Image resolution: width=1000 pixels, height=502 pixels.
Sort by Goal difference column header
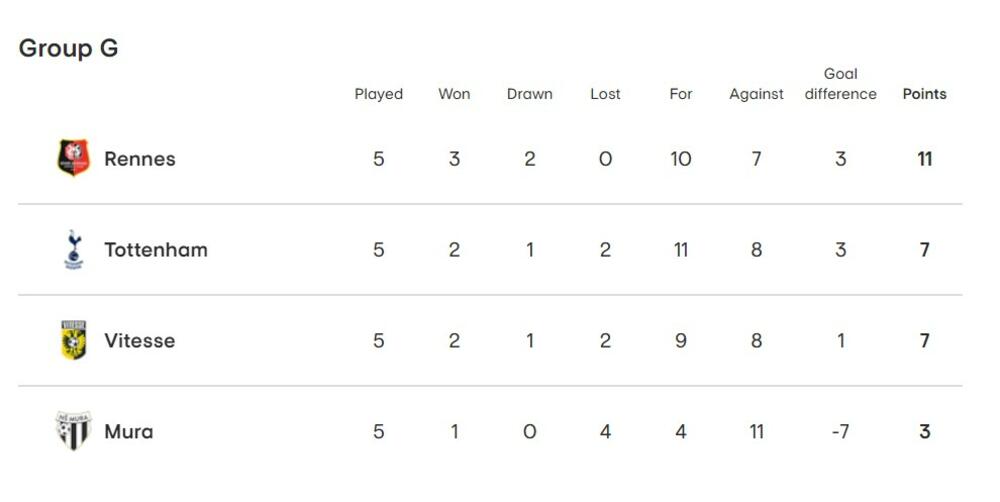coord(840,84)
